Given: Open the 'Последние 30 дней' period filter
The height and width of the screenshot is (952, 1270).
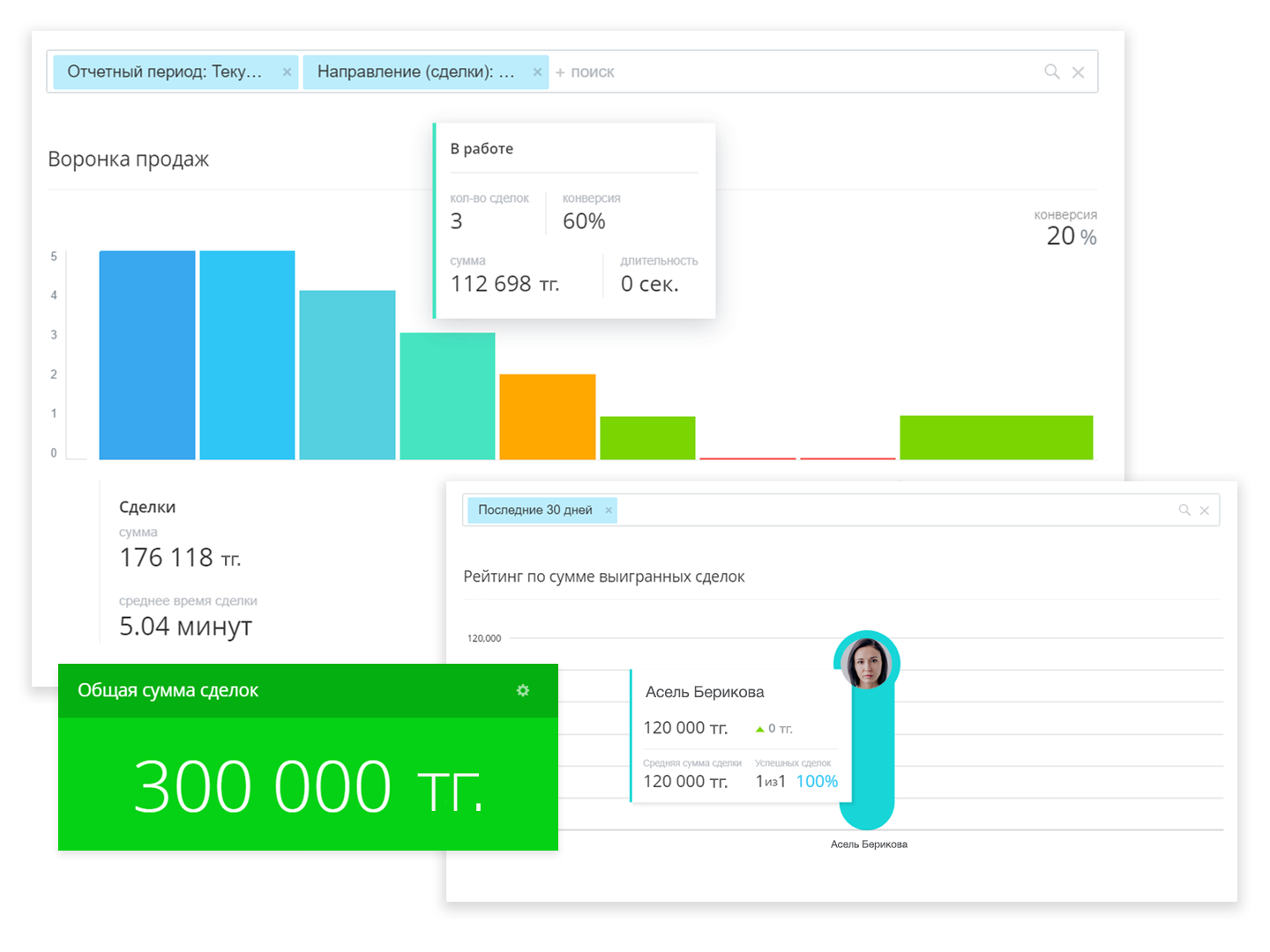Looking at the screenshot, I should click(x=534, y=510).
